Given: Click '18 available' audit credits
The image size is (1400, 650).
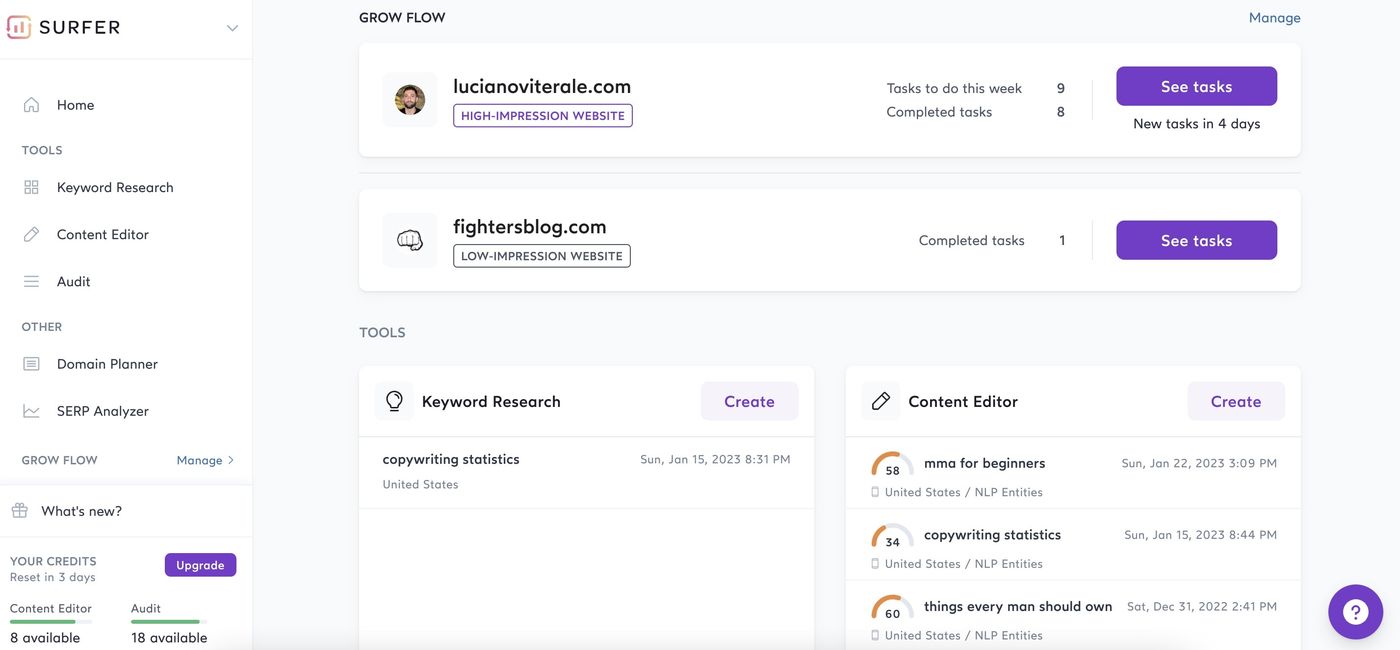Looking at the screenshot, I should [169, 638].
